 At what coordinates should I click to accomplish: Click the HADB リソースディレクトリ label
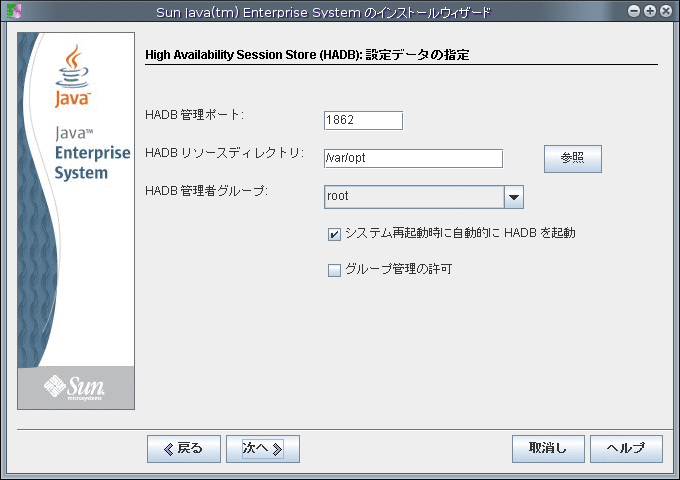tap(225, 153)
